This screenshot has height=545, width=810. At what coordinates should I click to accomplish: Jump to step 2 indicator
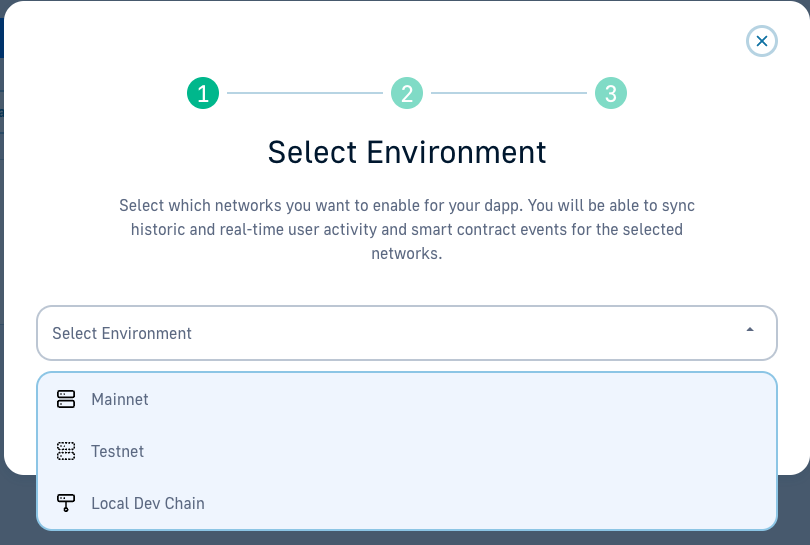click(407, 93)
